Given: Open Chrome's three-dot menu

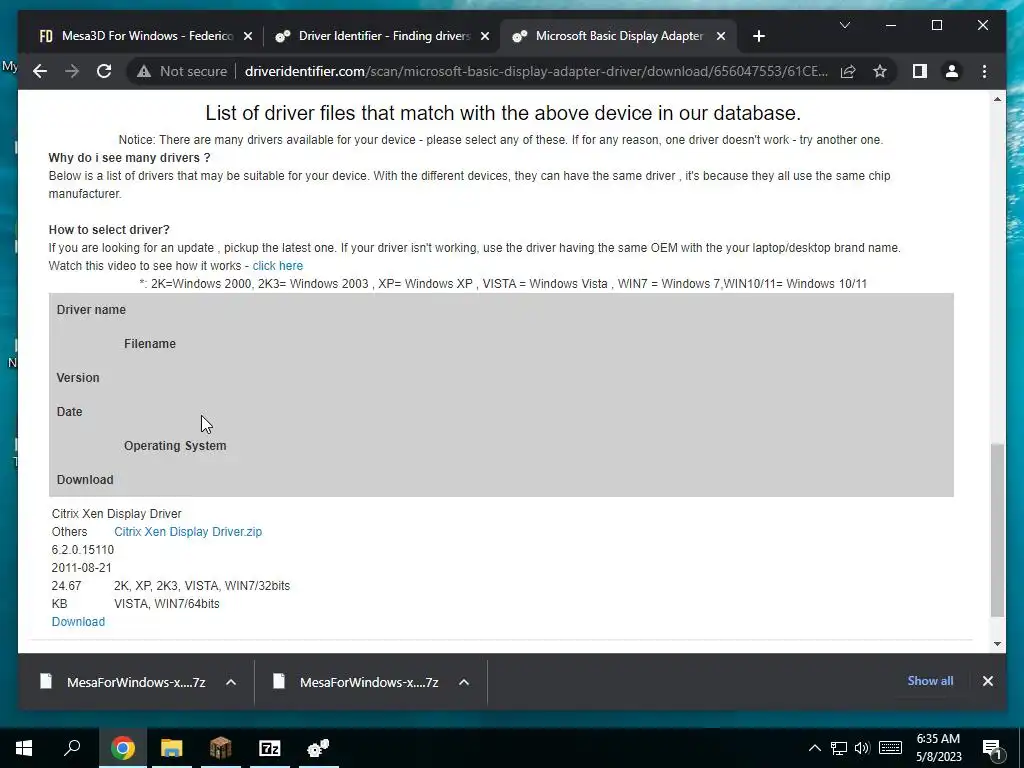Looking at the screenshot, I should (x=984, y=71).
